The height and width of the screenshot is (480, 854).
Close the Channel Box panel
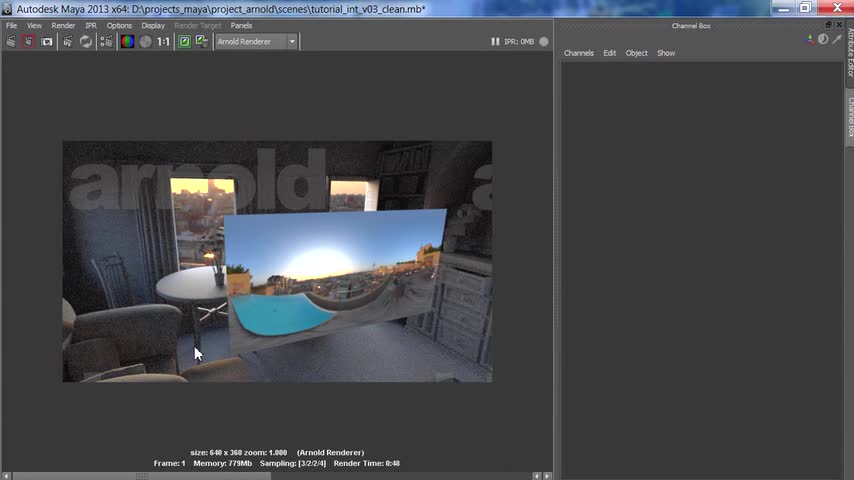tap(839, 25)
